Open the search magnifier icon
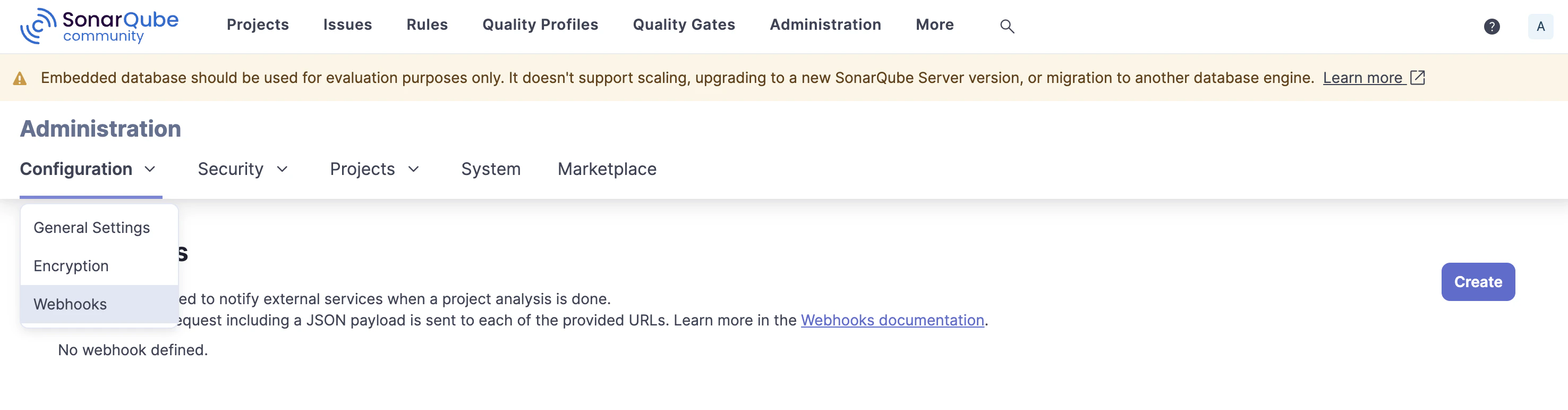The image size is (1568, 410). coord(1007,26)
